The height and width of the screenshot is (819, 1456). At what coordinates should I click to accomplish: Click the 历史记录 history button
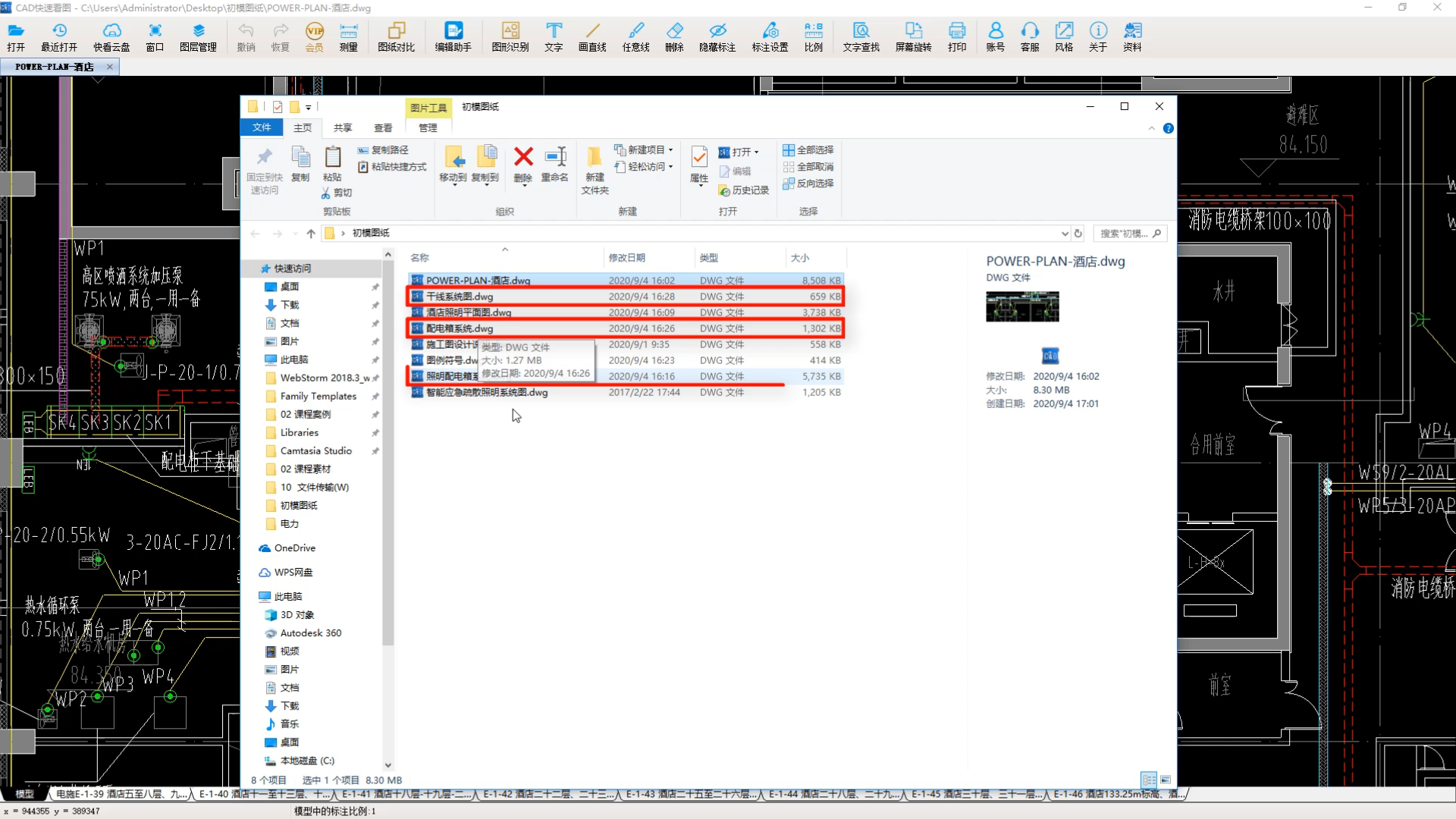(744, 190)
